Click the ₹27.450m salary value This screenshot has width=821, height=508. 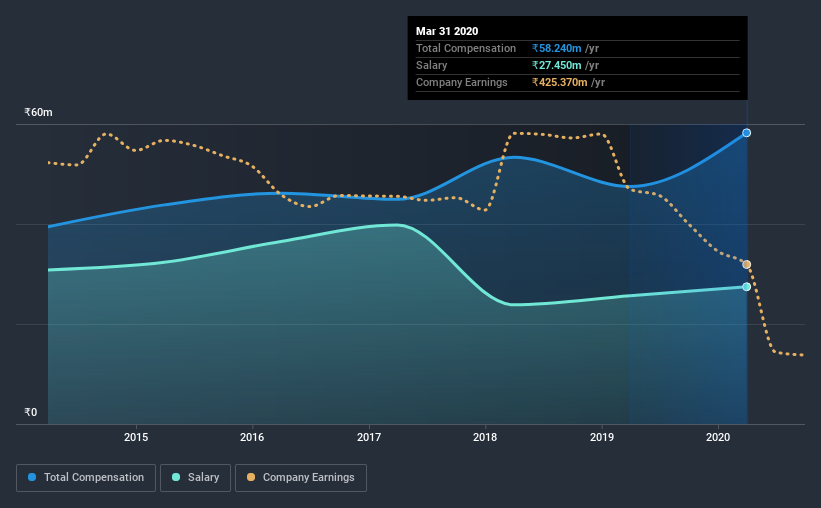point(557,65)
